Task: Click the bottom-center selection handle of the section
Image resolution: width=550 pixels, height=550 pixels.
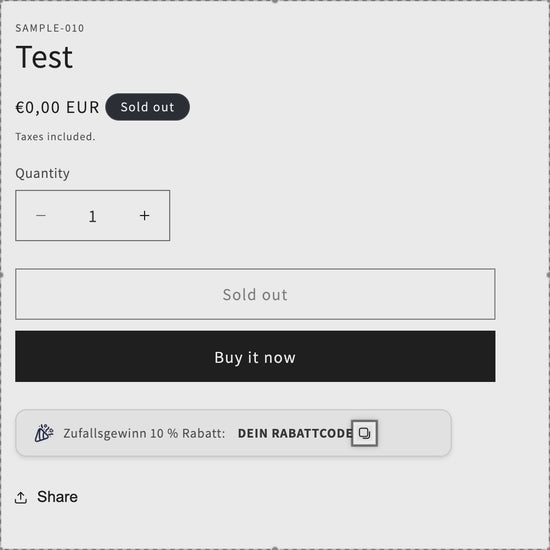Action: pos(275,549)
